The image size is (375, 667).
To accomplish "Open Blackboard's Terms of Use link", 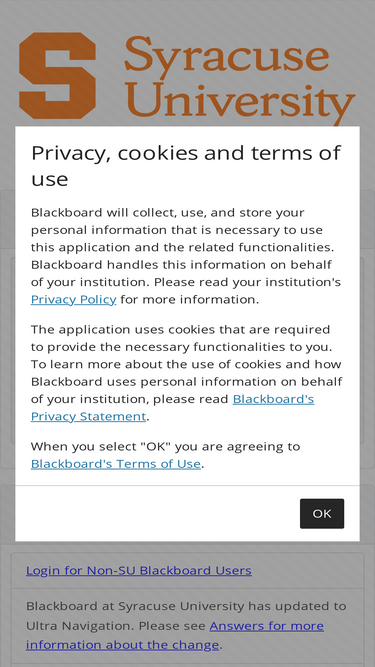I will coord(116,464).
